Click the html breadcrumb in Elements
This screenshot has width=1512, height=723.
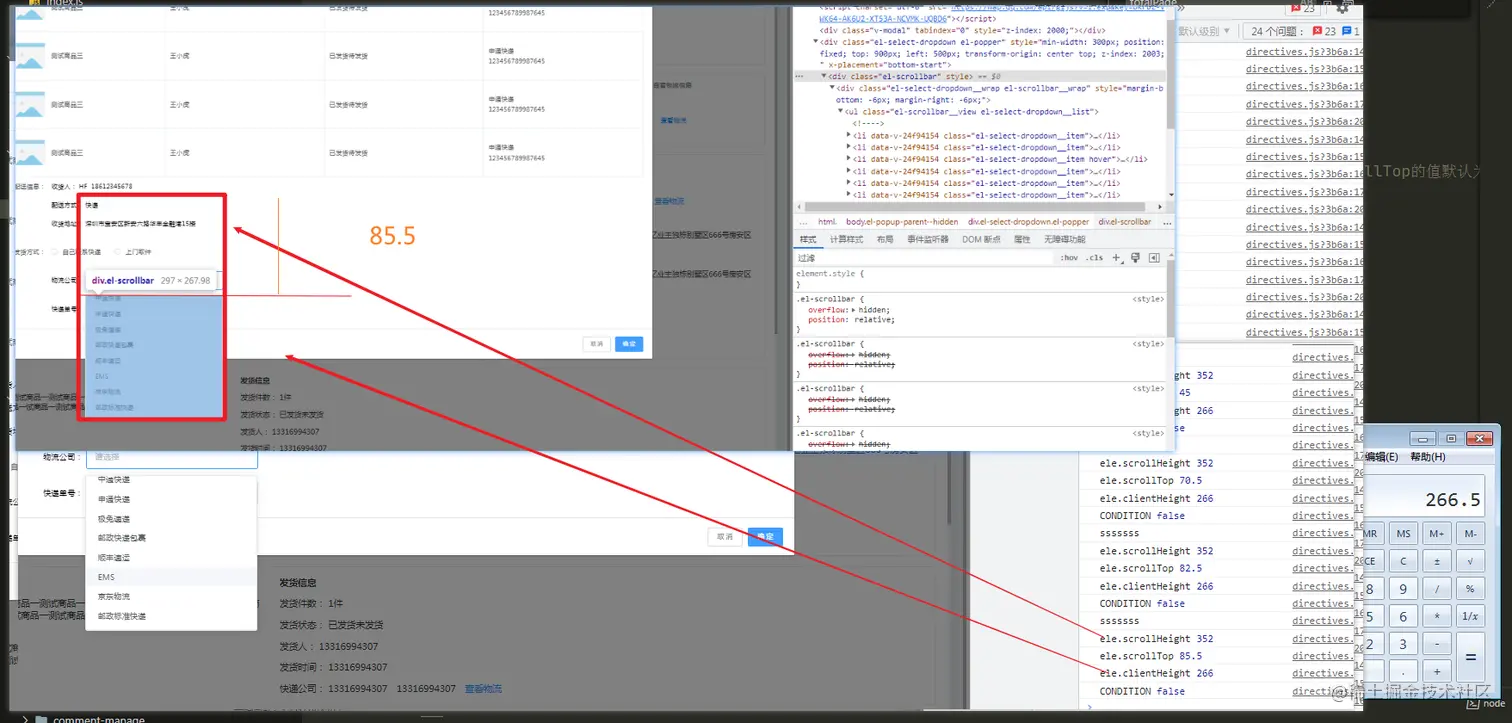coord(827,221)
